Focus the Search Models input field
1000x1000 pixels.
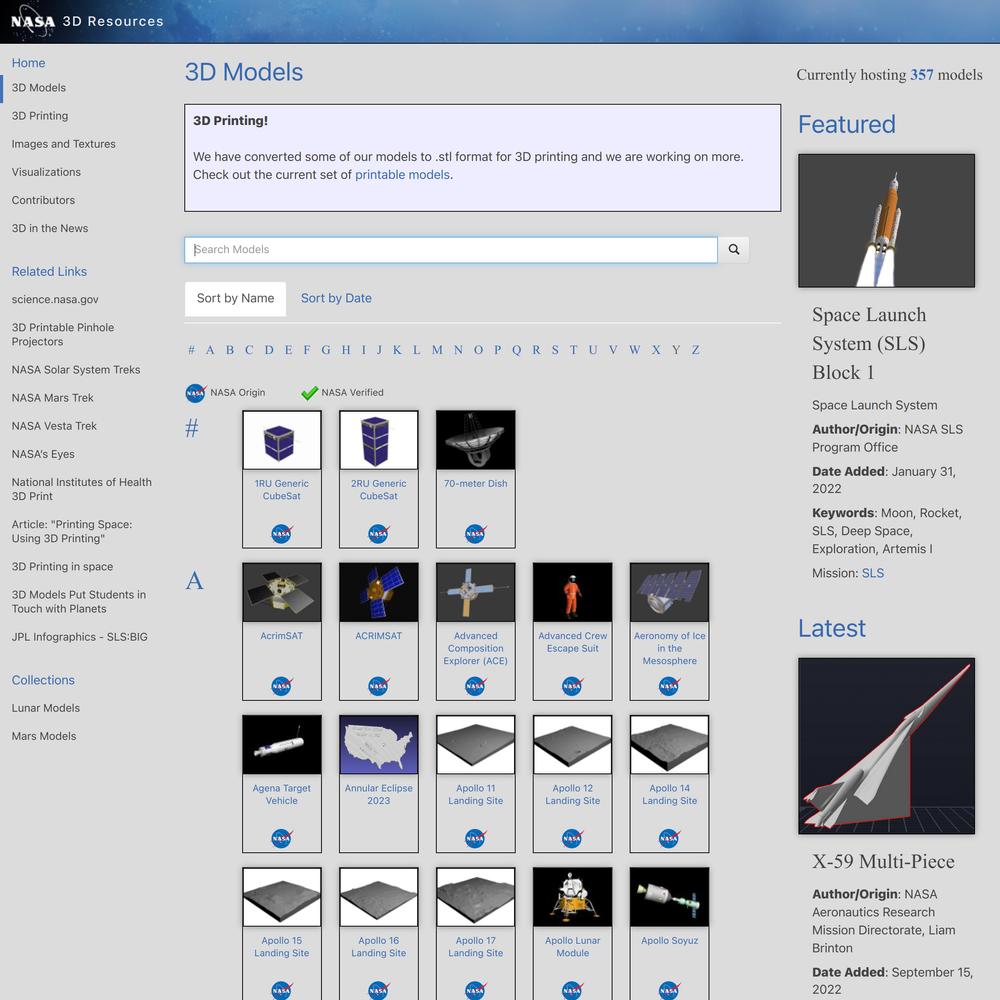451,249
